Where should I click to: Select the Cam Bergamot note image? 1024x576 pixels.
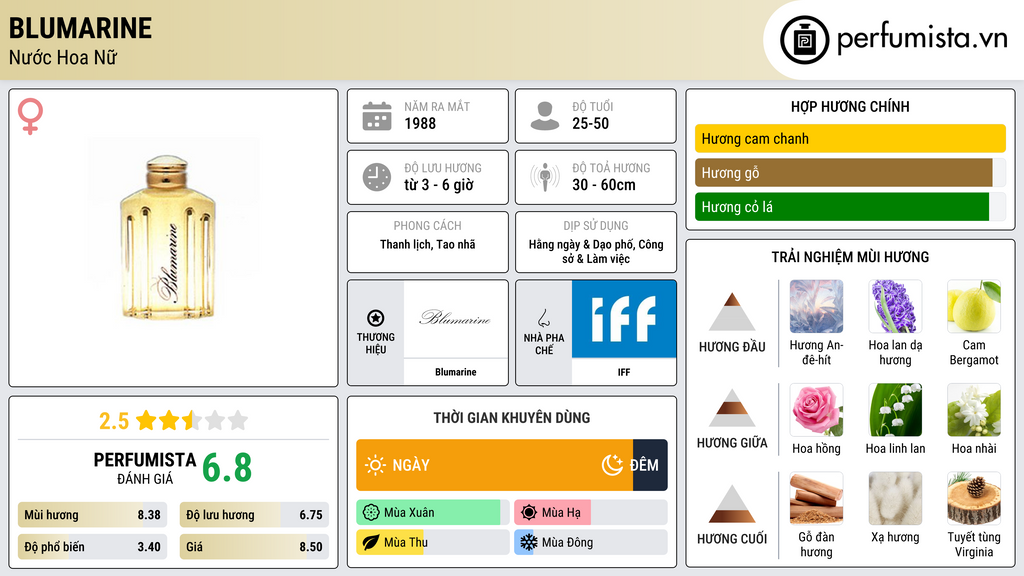[x=974, y=306]
